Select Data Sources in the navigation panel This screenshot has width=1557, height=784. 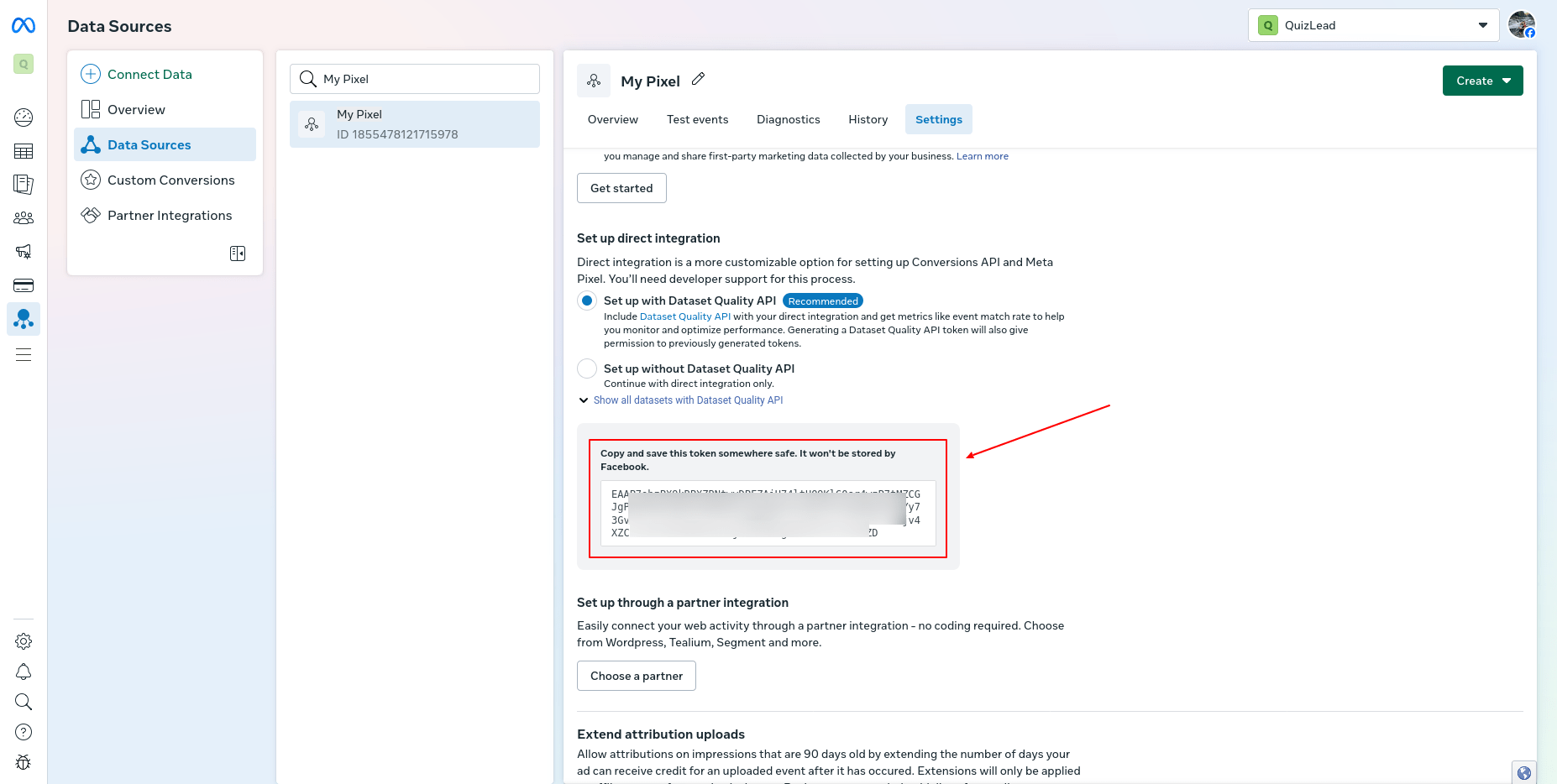165,144
